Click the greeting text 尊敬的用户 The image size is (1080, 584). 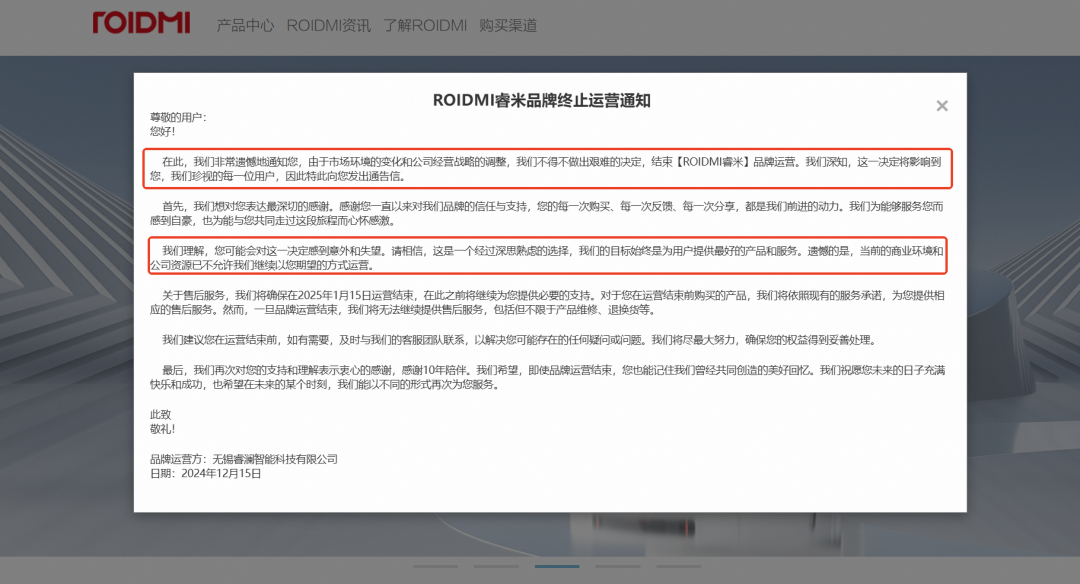coord(178,117)
